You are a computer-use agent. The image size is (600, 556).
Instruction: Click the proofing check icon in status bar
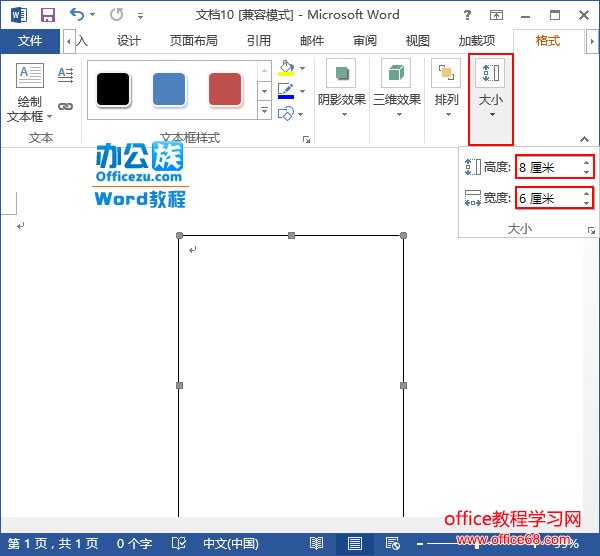point(178,543)
